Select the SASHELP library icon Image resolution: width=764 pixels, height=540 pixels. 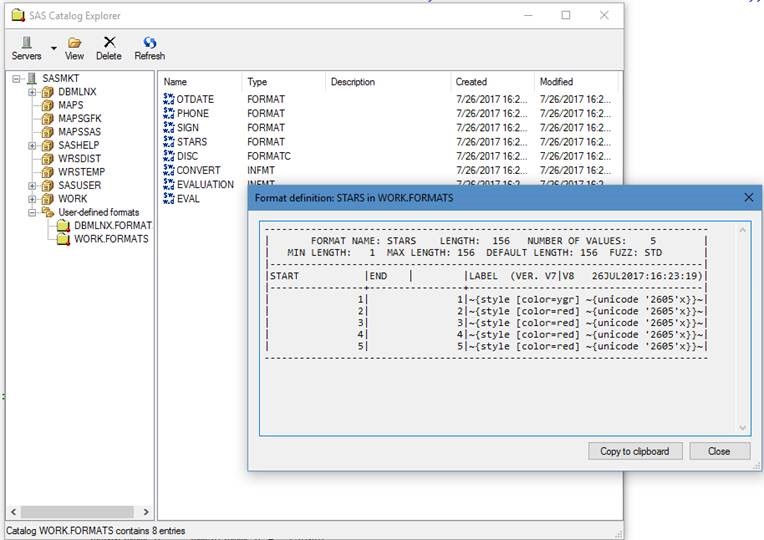(x=48, y=145)
